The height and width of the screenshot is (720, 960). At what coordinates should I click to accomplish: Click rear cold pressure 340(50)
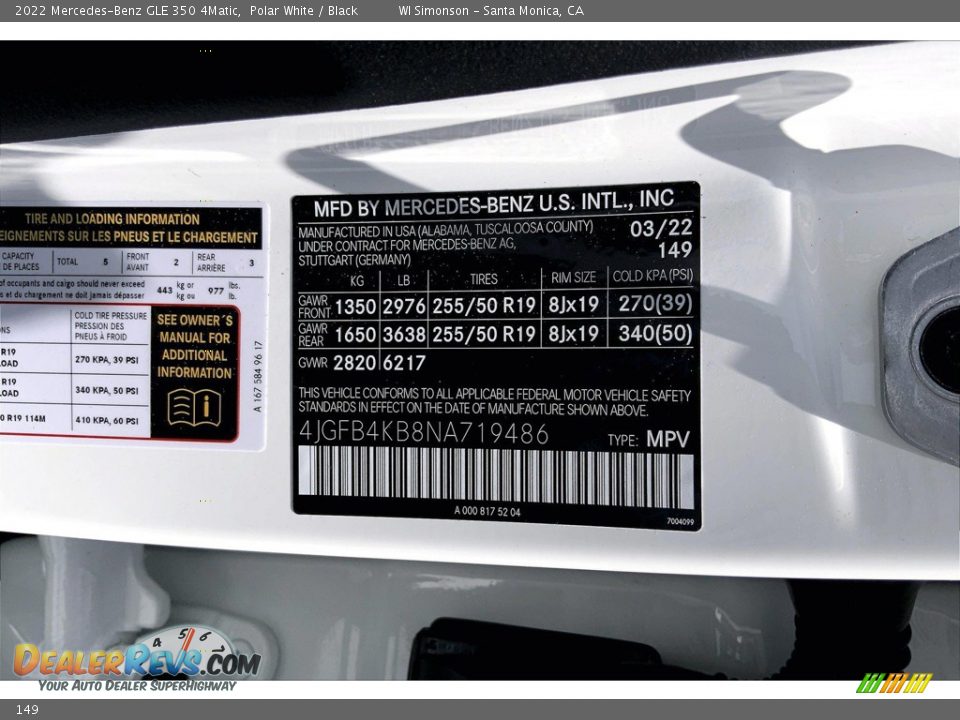pos(655,334)
